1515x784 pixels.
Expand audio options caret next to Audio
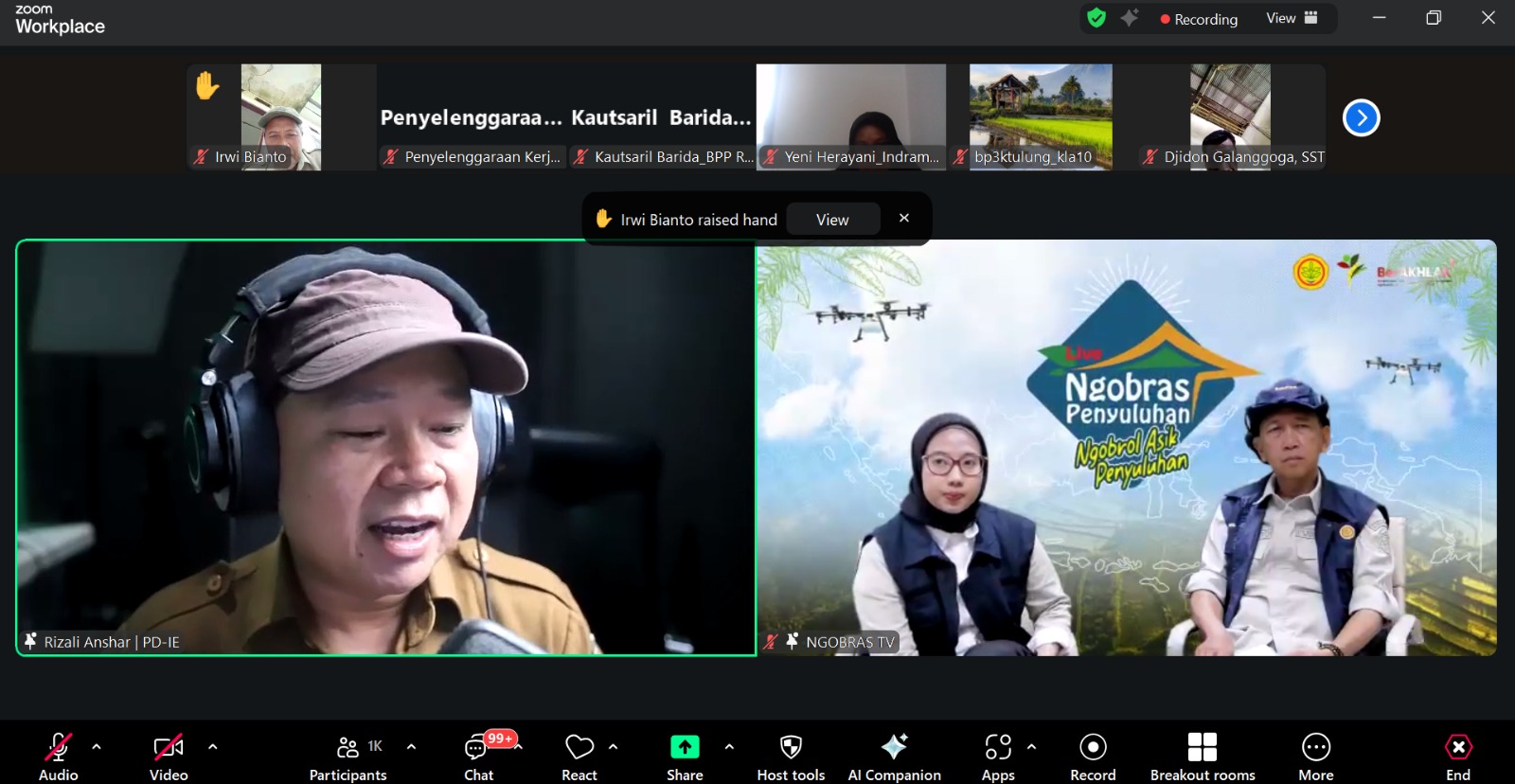(97, 747)
